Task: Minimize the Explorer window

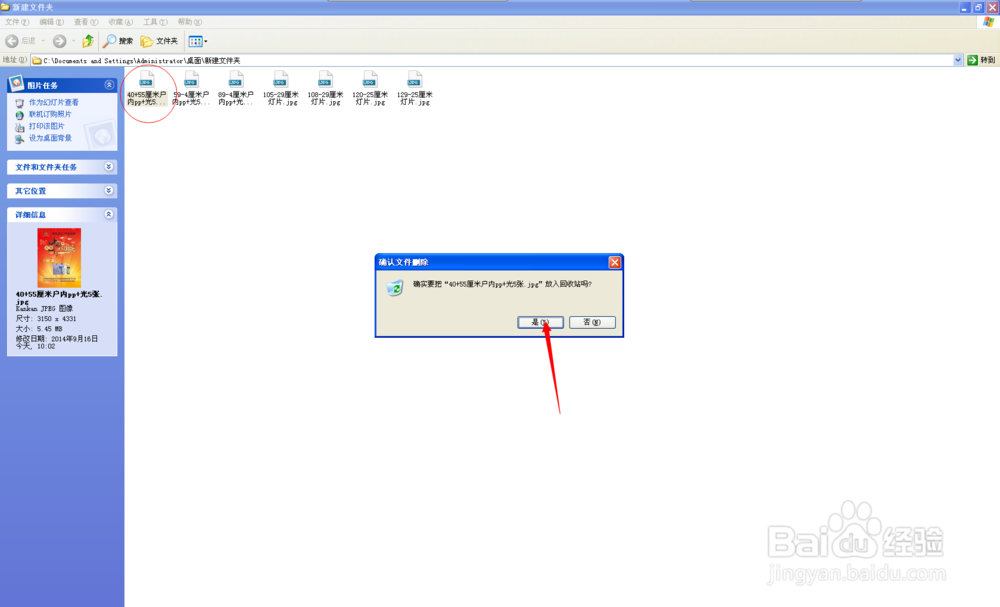Action: click(x=965, y=8)
